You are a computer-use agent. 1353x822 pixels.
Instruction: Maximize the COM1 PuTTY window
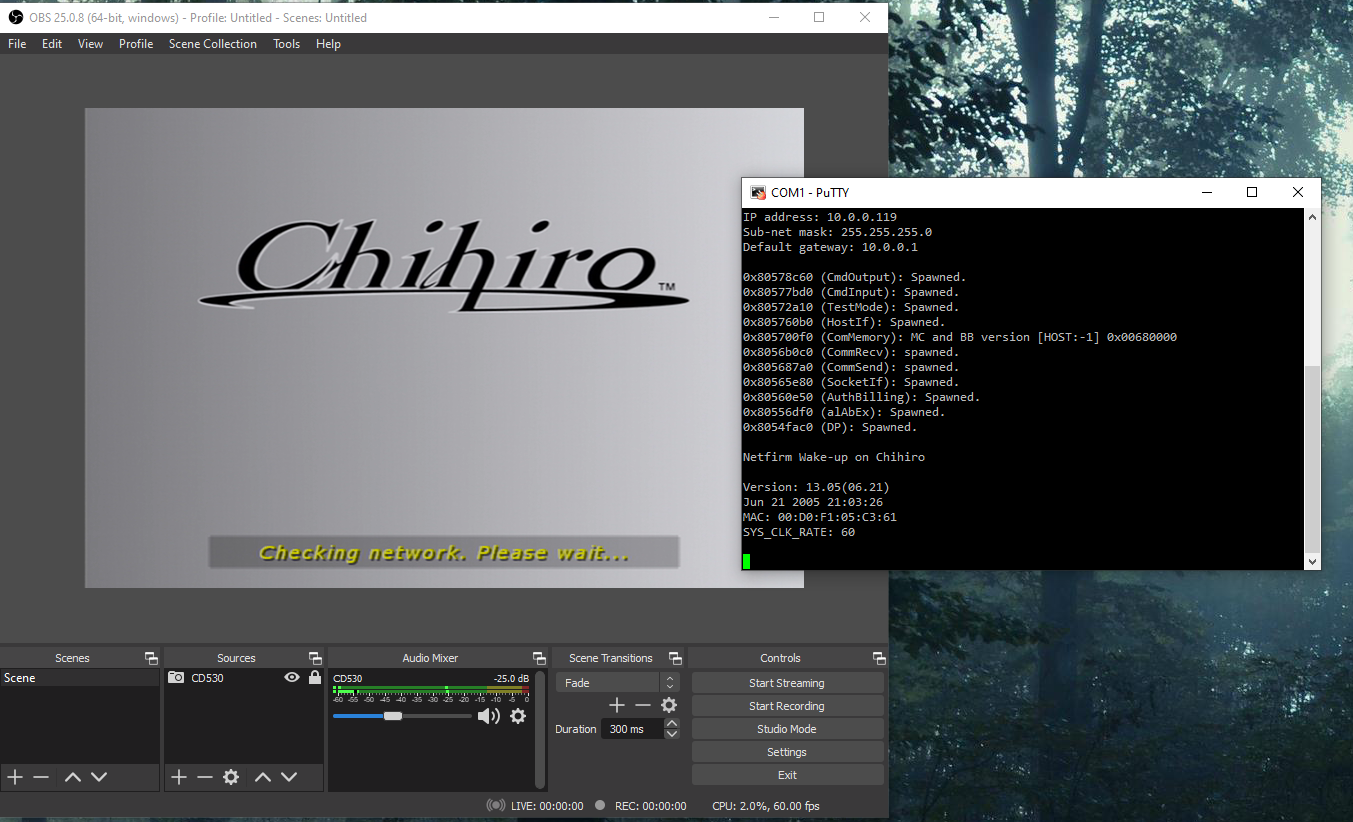(1252, 192)
